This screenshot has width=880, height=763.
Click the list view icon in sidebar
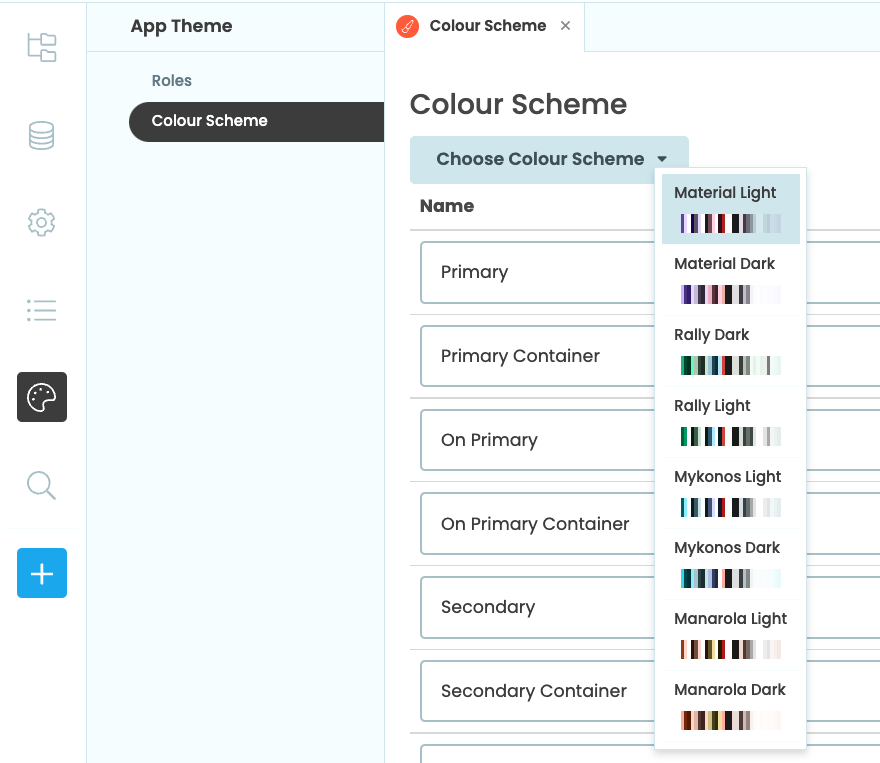(x=41, y=310)
